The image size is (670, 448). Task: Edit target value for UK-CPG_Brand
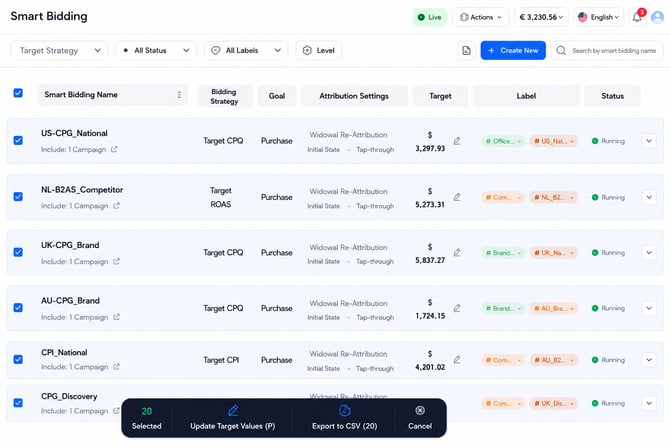click(457, 253)
